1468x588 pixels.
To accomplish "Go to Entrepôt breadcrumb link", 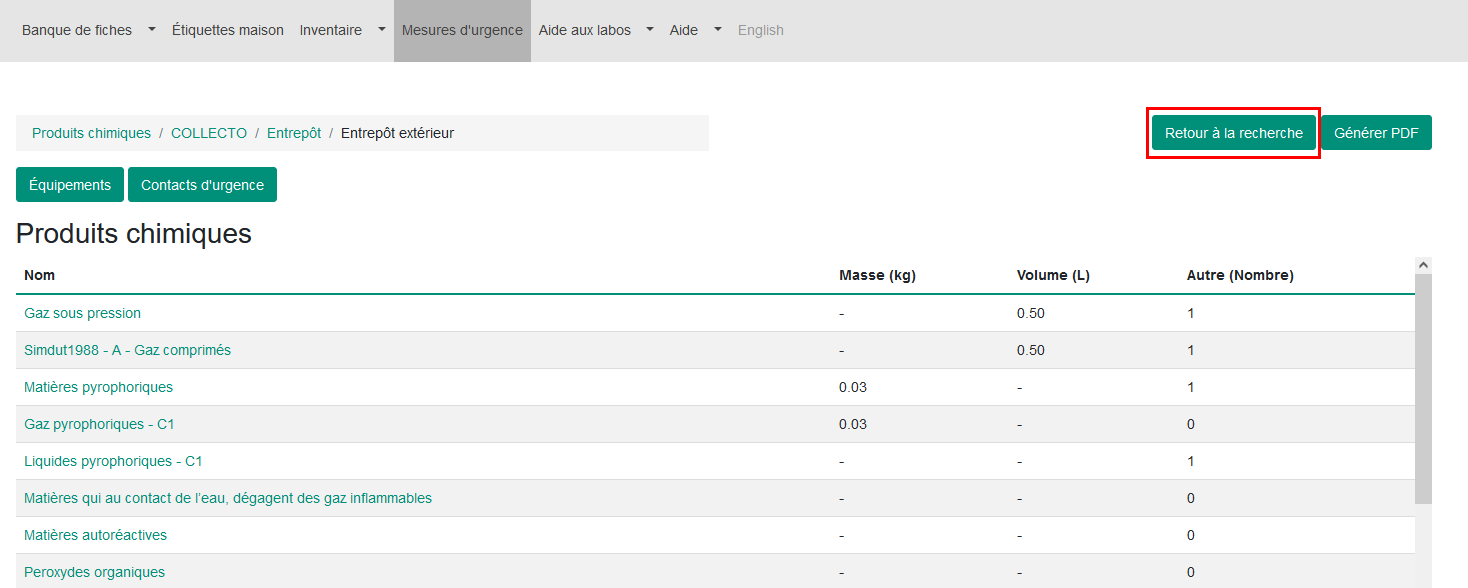I will [294, 133].
